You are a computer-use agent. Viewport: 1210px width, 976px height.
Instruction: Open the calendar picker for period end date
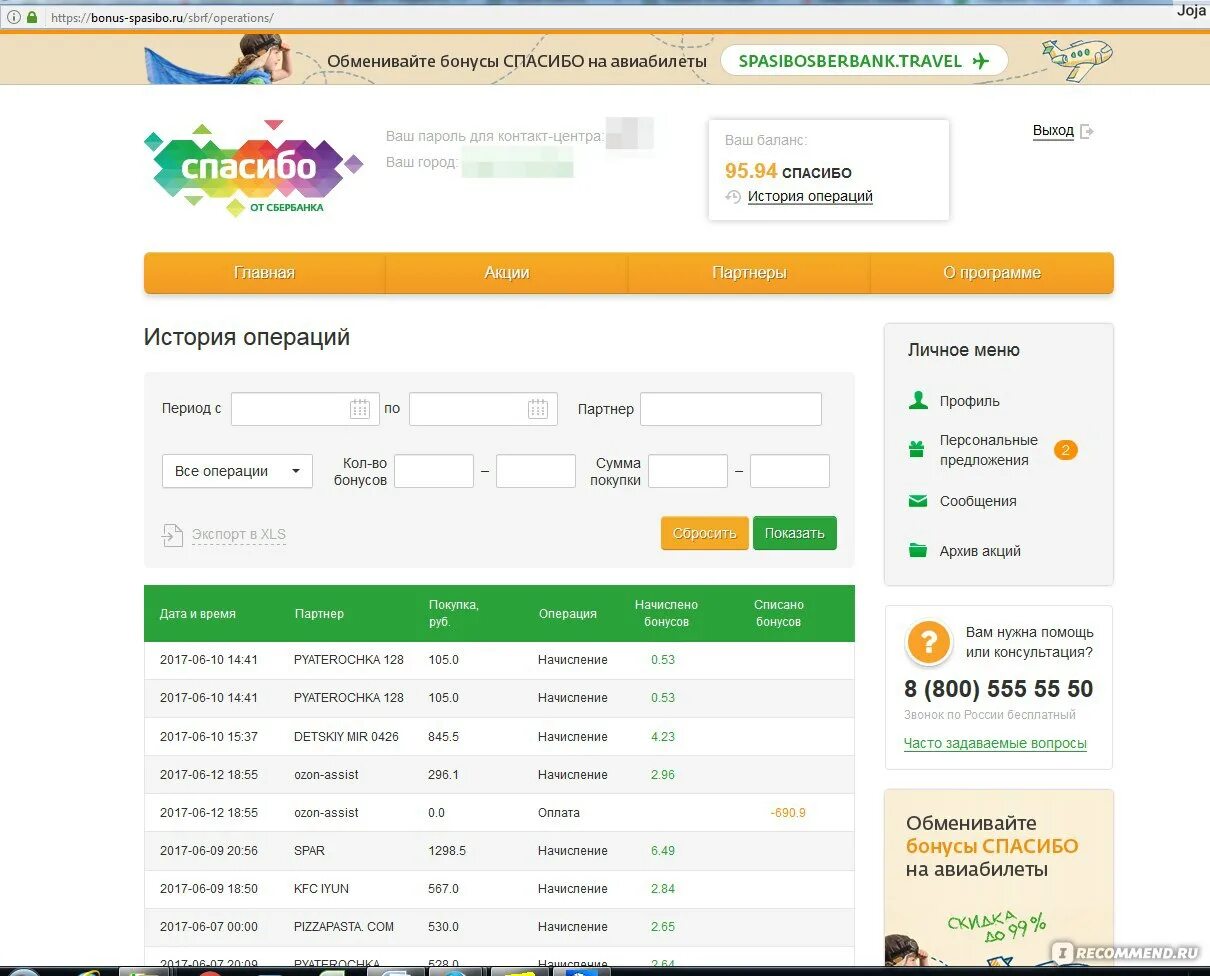point(537,409)
